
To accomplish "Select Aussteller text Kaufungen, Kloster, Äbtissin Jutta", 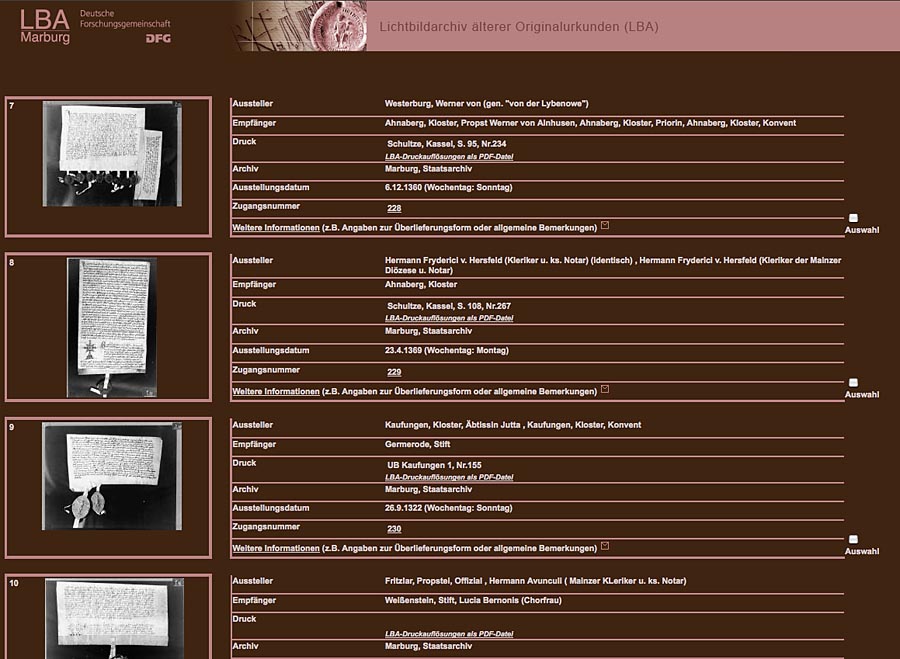I will 452,425.
